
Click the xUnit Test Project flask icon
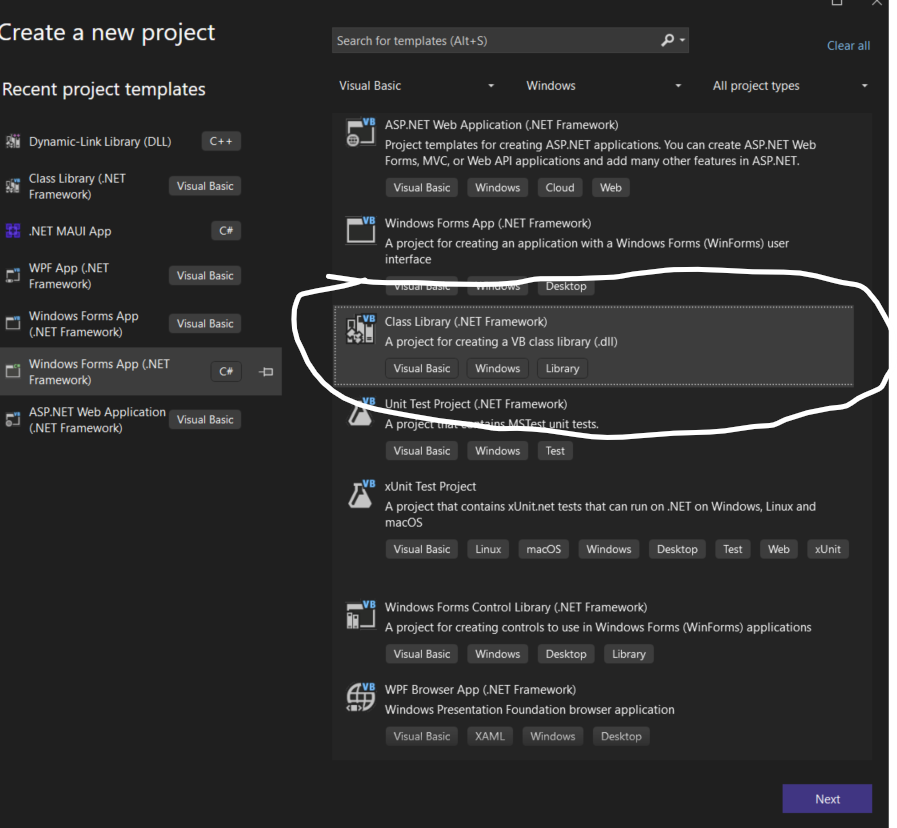[360, 494]
